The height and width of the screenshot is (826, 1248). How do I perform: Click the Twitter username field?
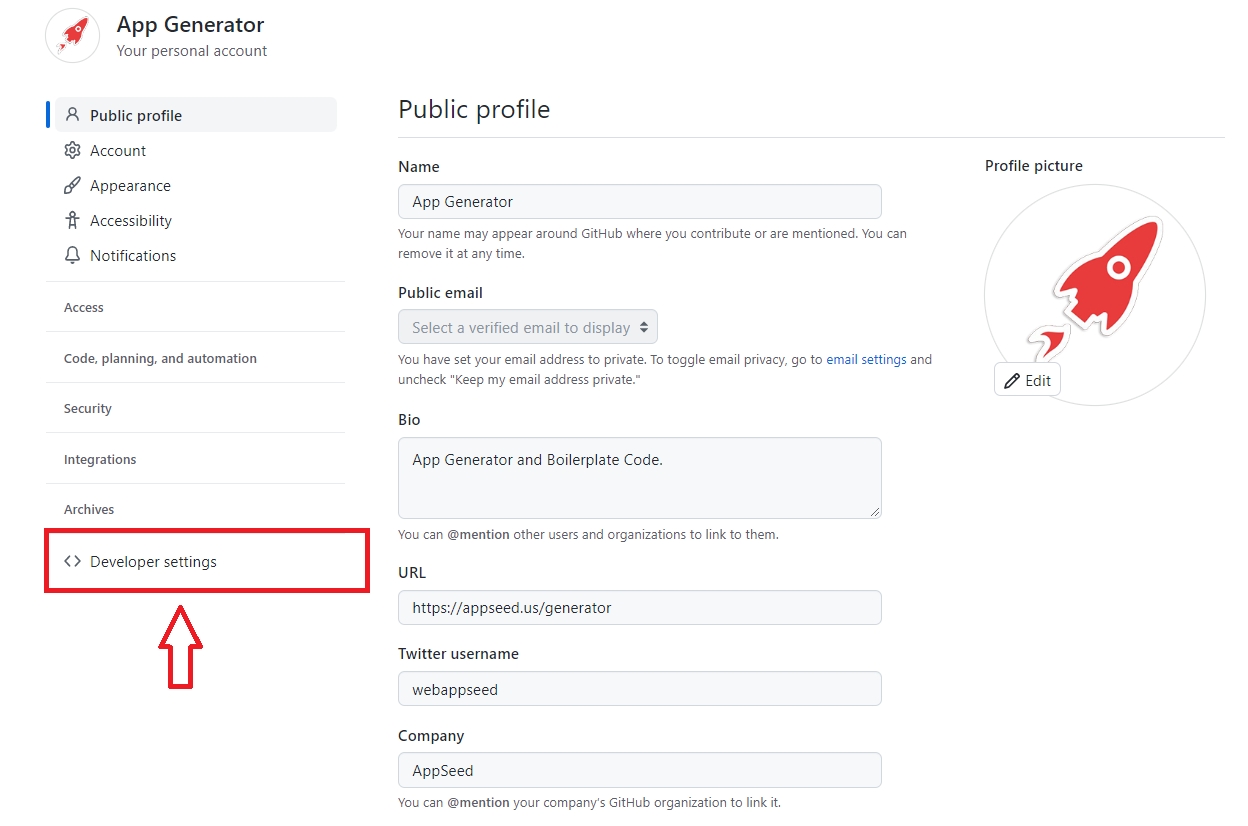coord(639,689)
